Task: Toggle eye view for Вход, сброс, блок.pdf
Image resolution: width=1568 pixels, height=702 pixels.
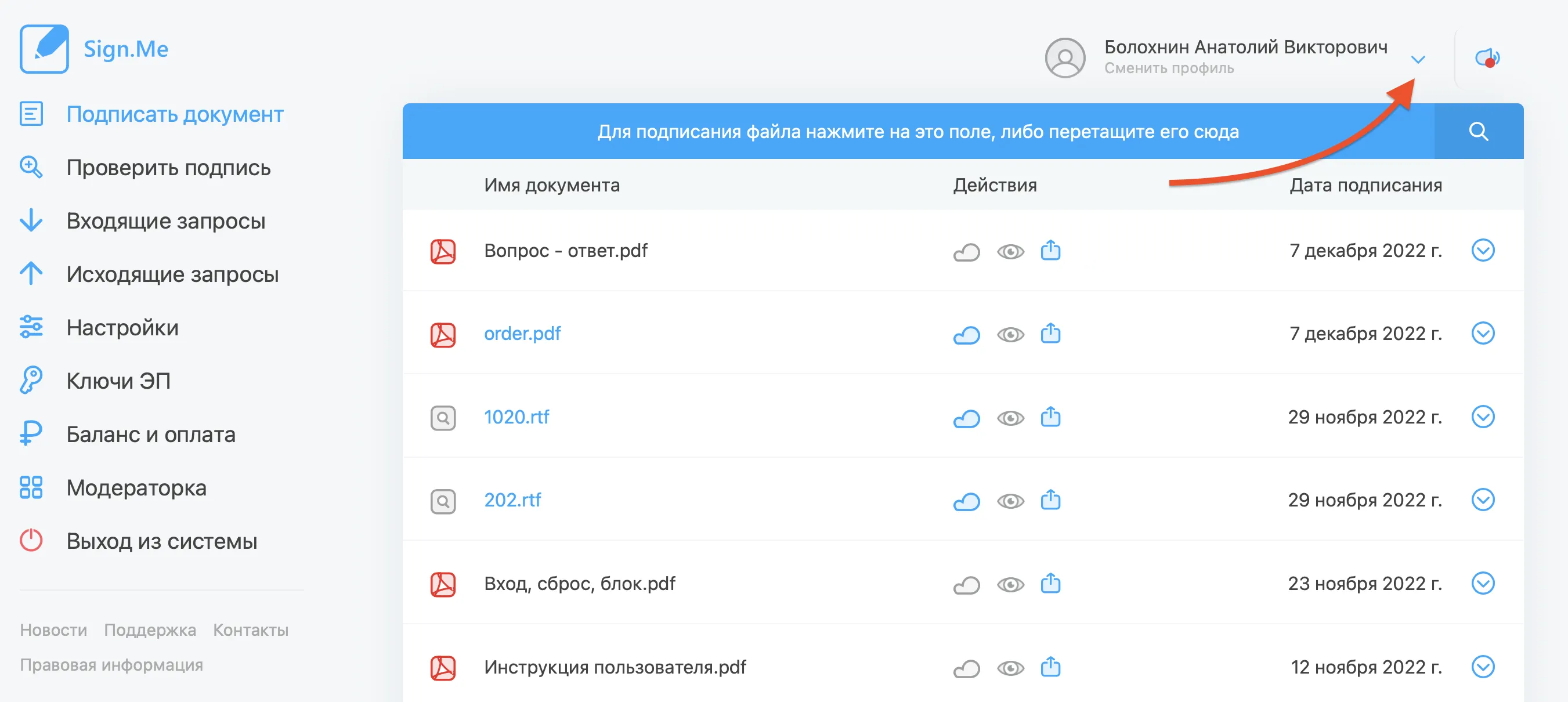Action: pyautogui.click(x=1010, y=585)
